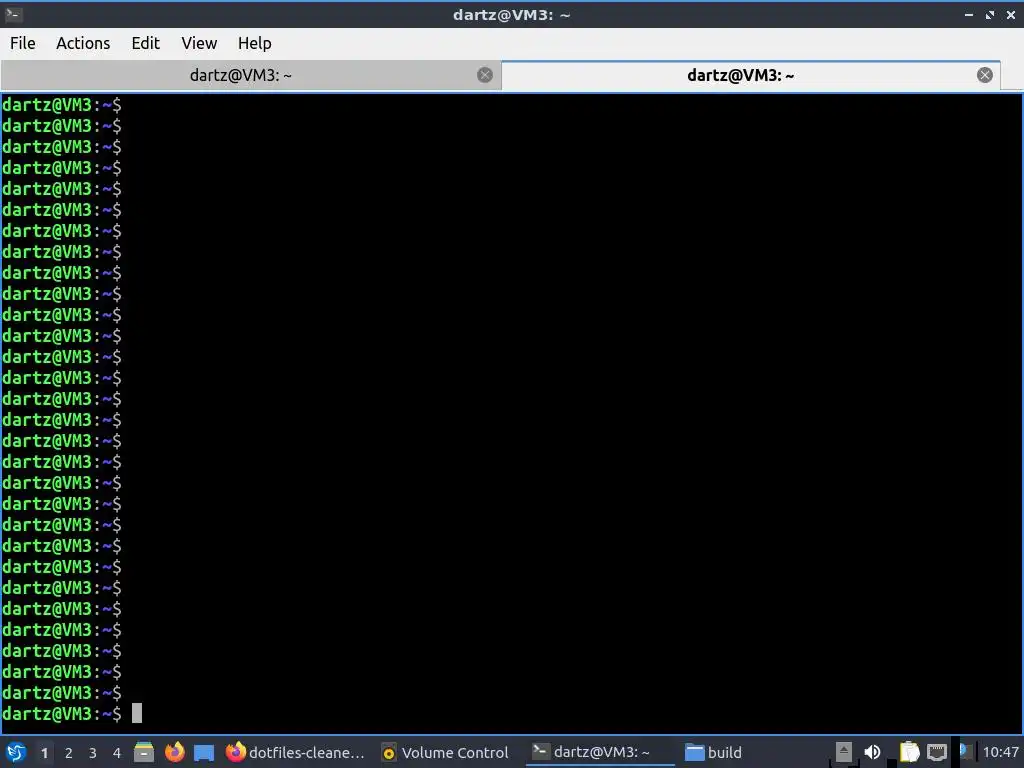Open the volume speaker tray icon
The image size is (1024, 768).
pos(872,752)
